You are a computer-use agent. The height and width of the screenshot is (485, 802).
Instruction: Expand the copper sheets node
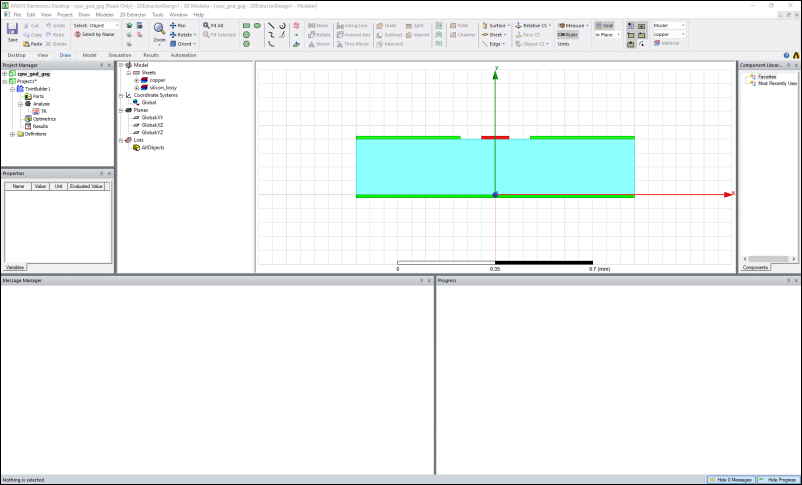(x=137, y=80)
